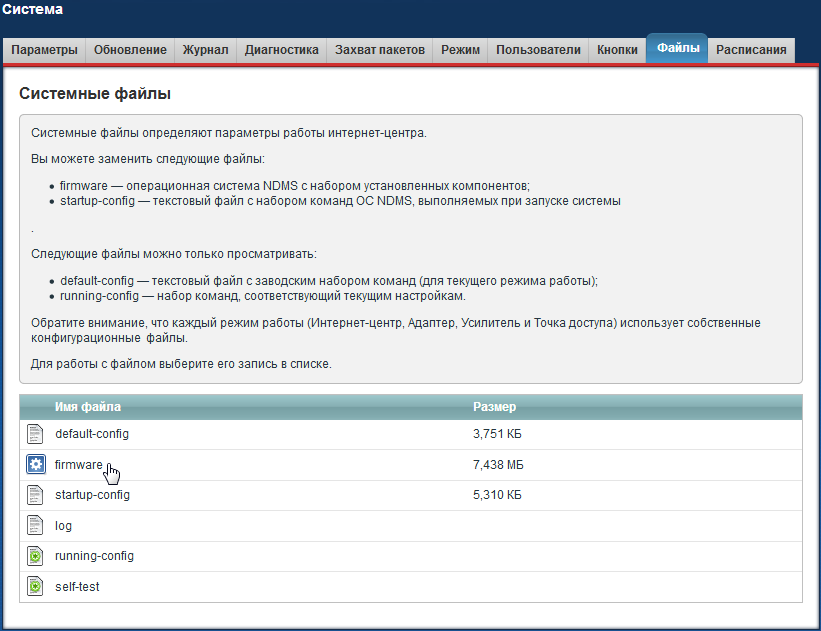Select the Захват пакетов tab
Viewport: 821px width, 631px height.
tap(380, 50)
